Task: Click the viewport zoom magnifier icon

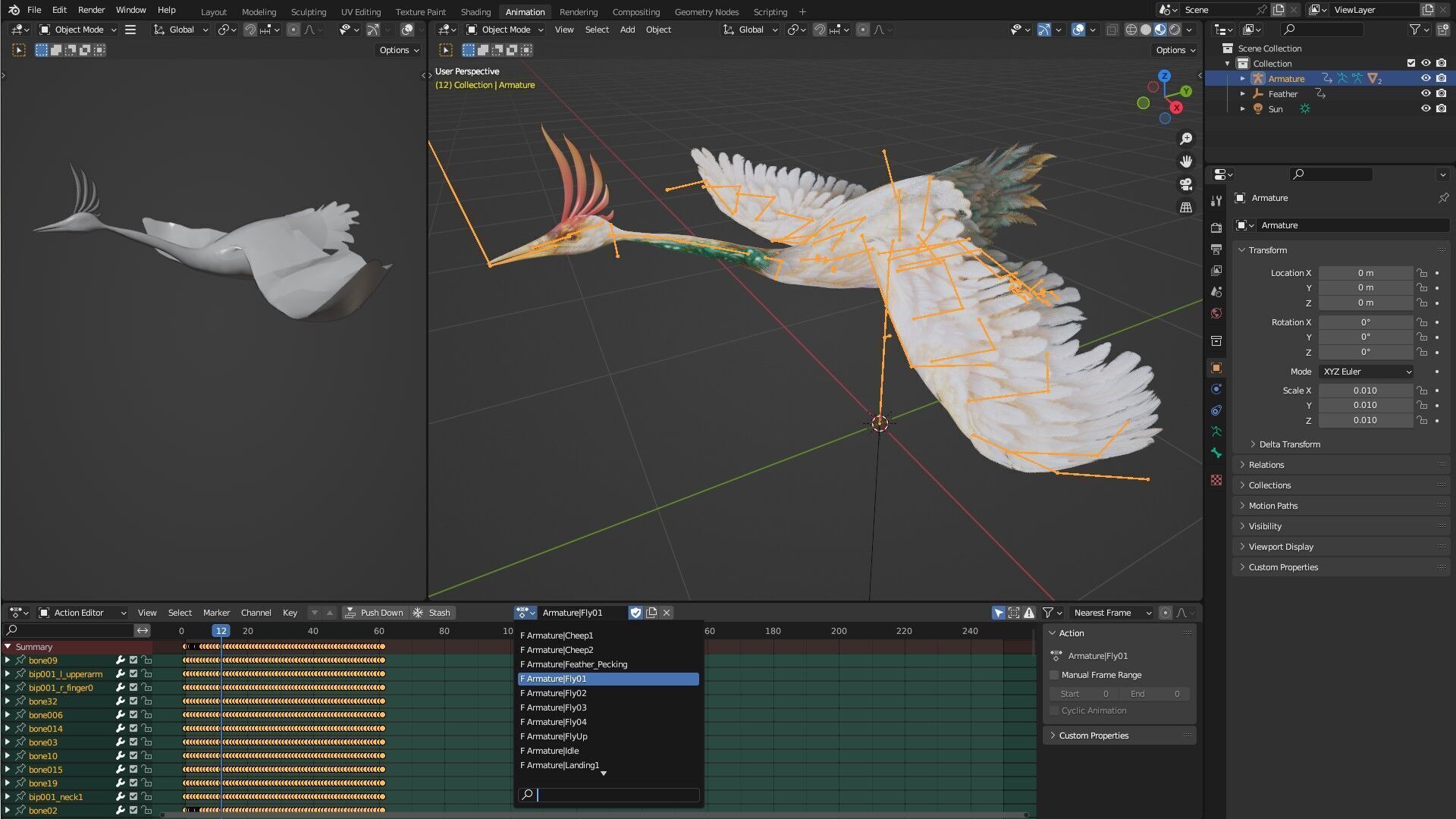Action: click(x=1186, y=139)
